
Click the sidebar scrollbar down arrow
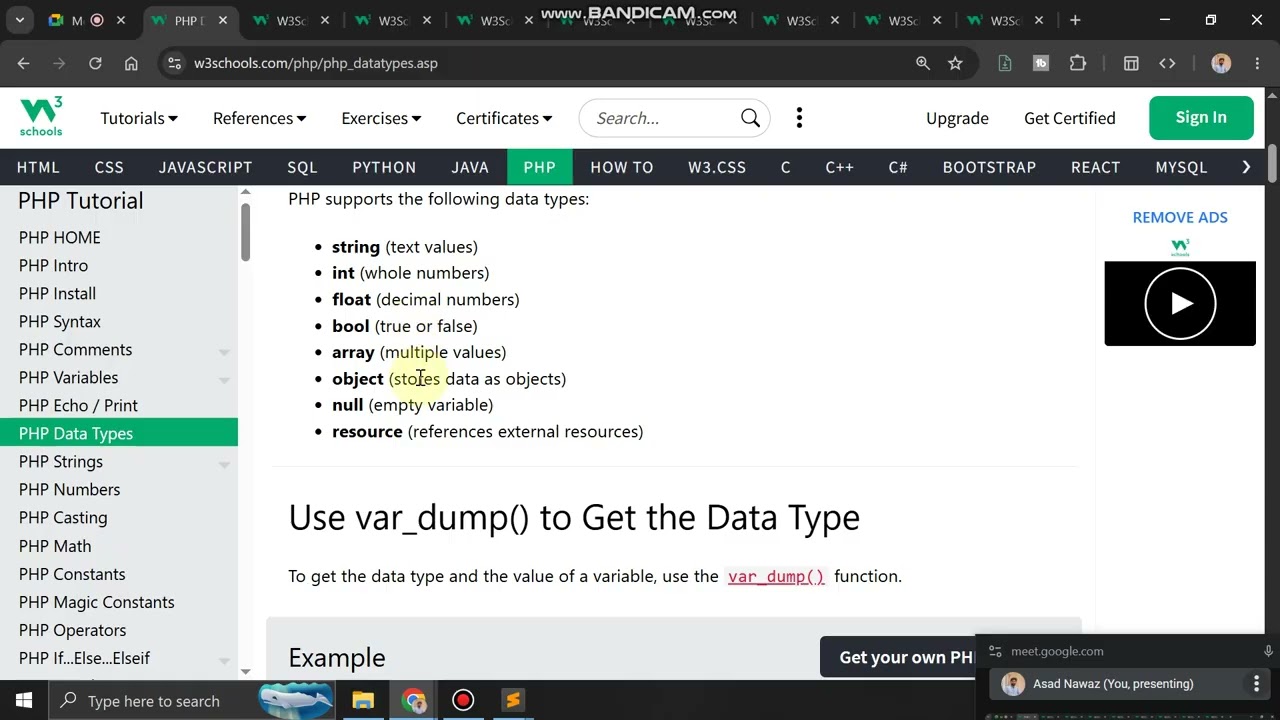245,671
